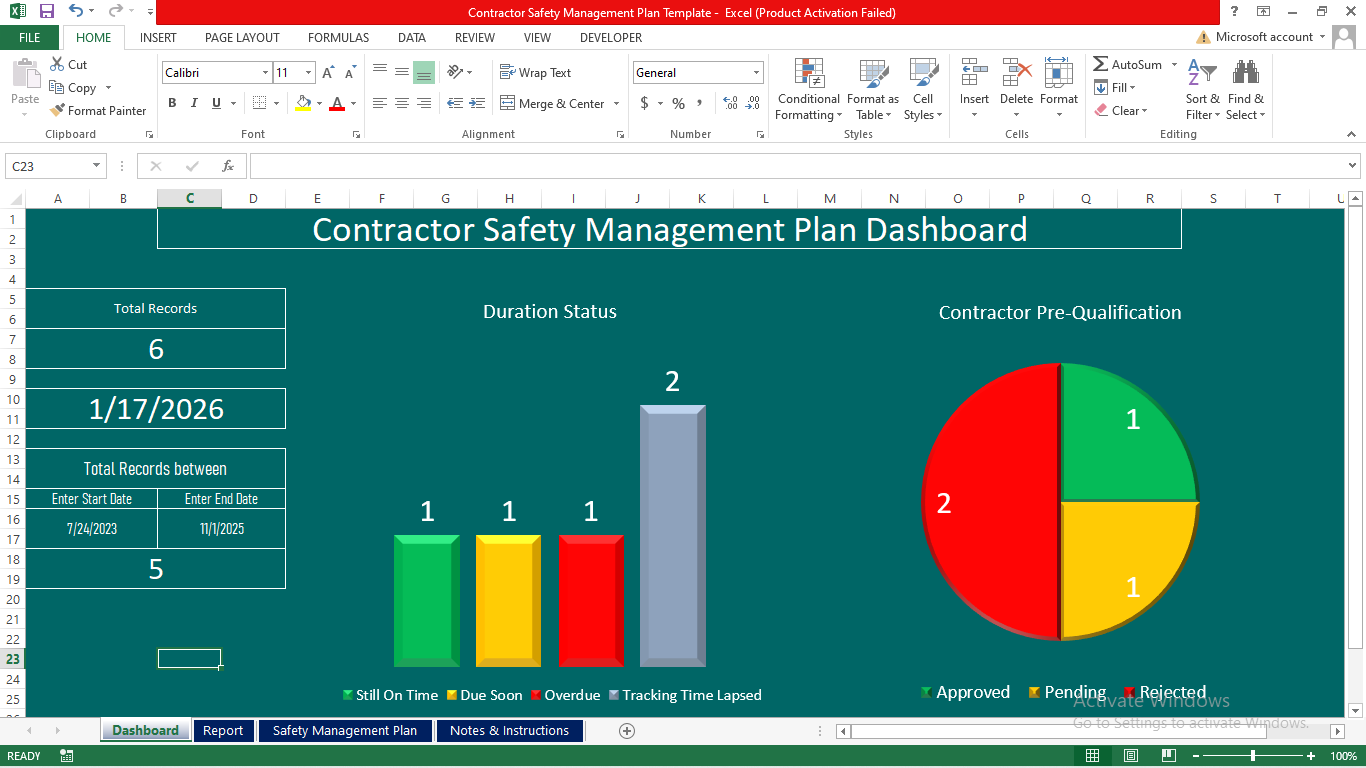Click the Clear button in Editing group
Viewport: 1366px width, 768px height.
(x=1120, y=110)
